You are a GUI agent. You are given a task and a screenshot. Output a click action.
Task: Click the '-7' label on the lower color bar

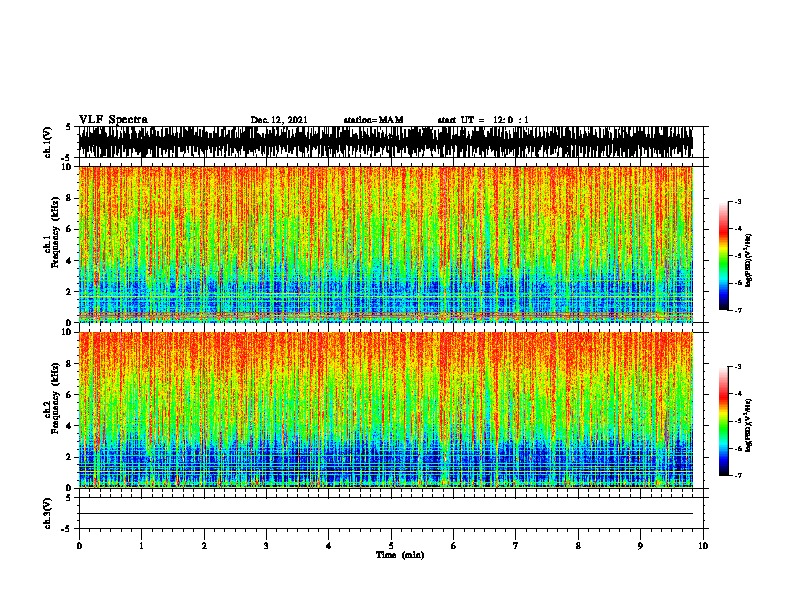click(x=737, y=475)
